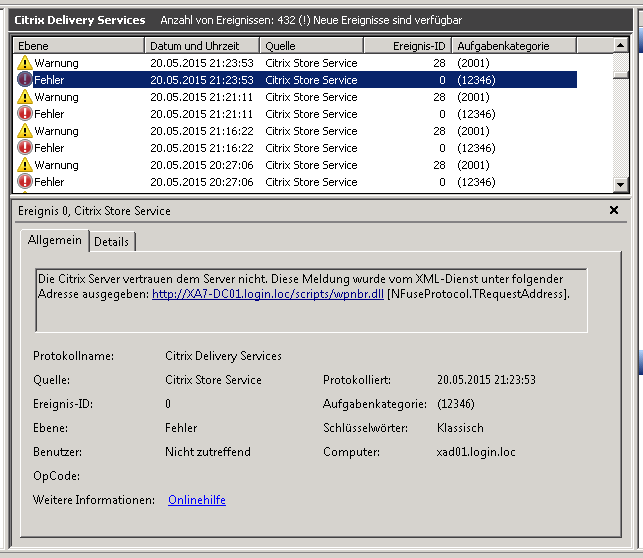Click the Protokollname value Citrix Delivery Services
The width and height of the screenshot is (643, 558).
pos(223,356)
